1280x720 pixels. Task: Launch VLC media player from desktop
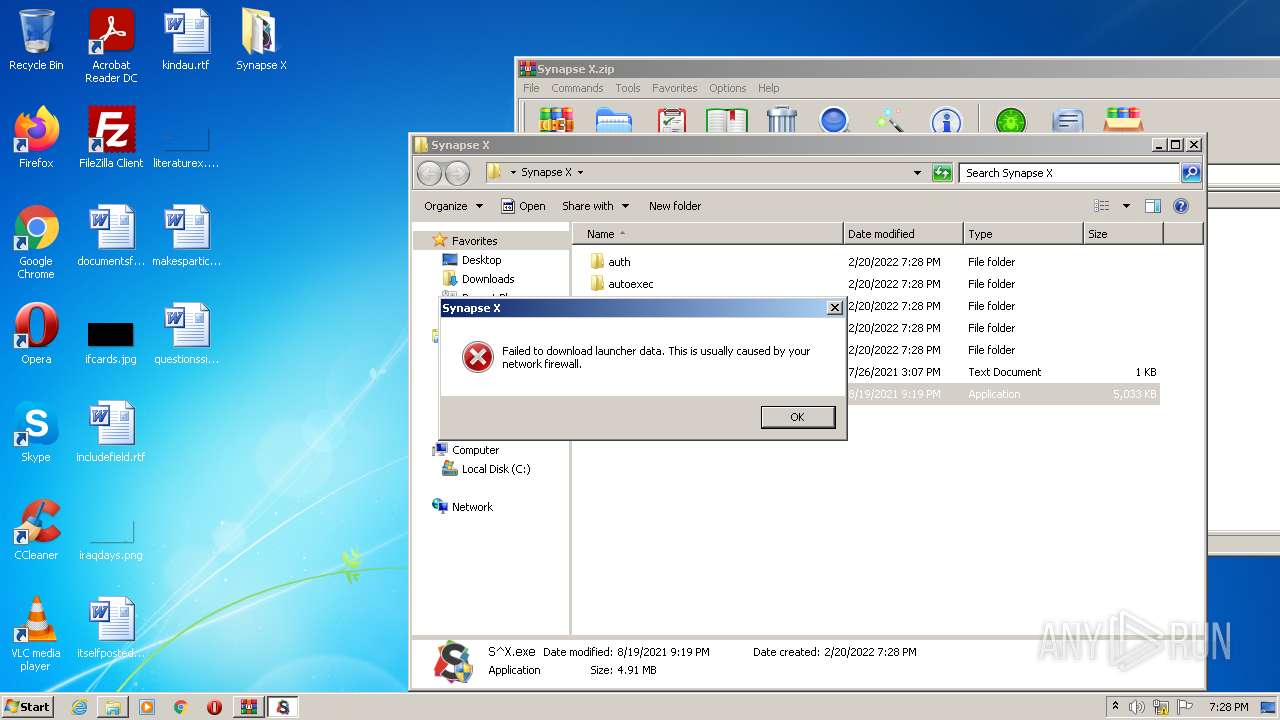36,634
